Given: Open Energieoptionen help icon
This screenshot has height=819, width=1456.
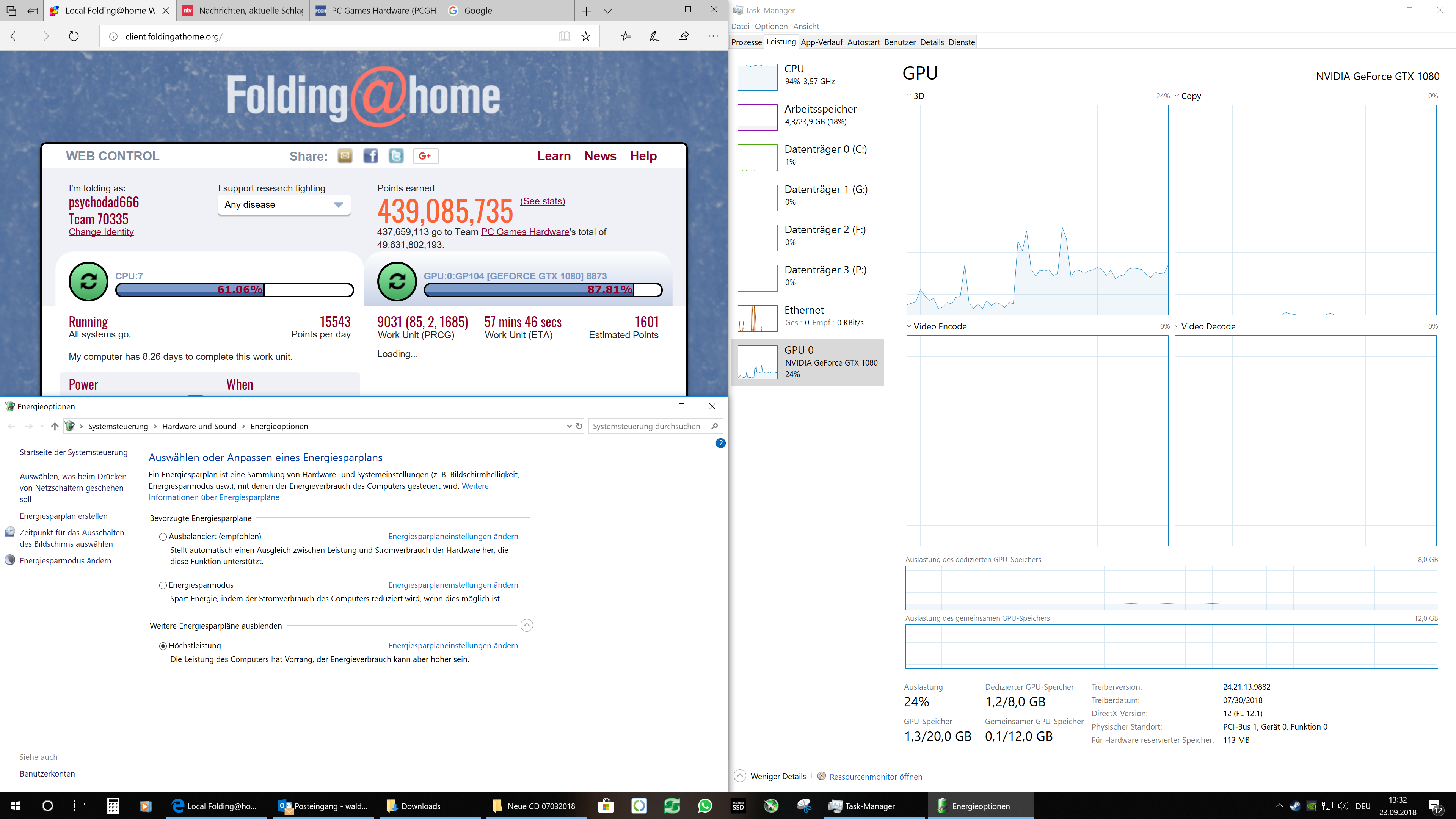Looking at the screenshot, I should [720, 443].
